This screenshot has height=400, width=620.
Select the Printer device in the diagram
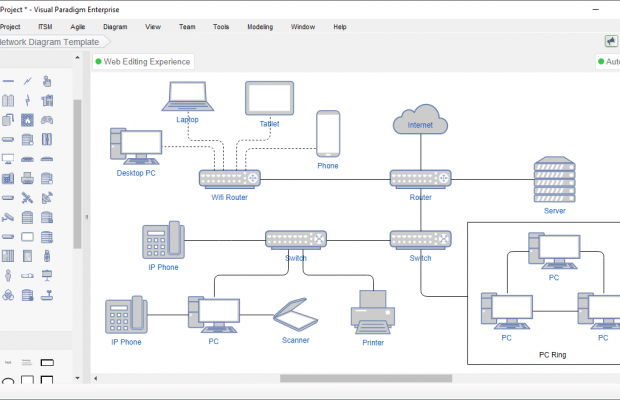point(373,313)
